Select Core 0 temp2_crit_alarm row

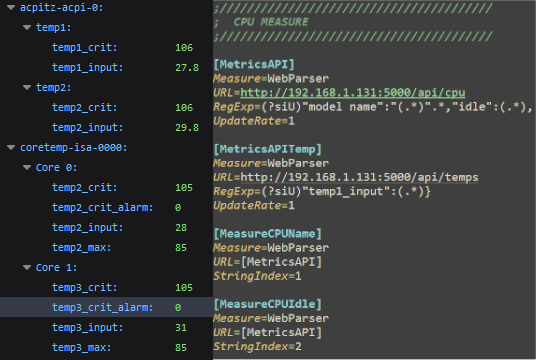coord(106,208)
